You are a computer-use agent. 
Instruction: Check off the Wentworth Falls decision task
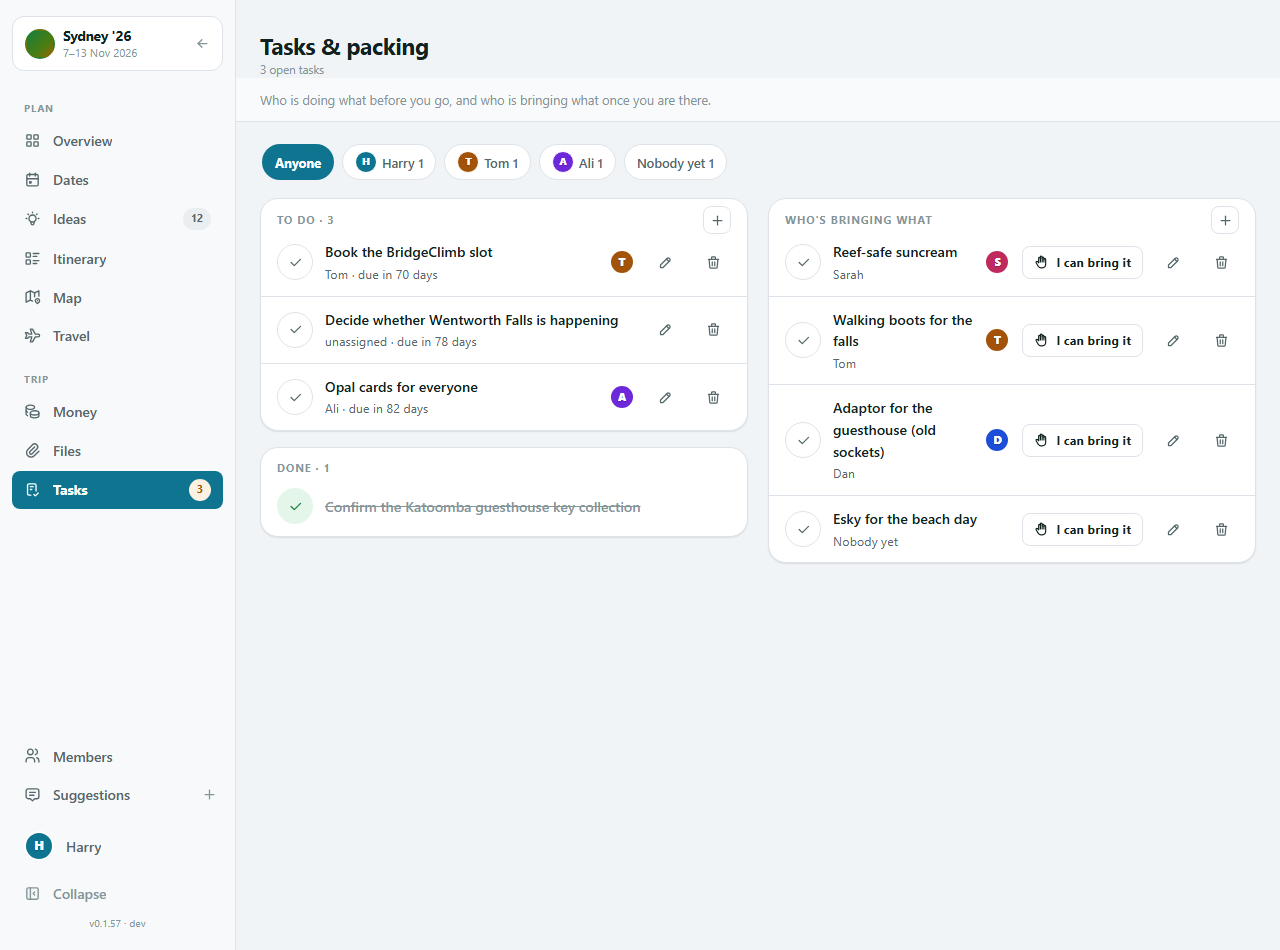pyautogui.click(x=295, y=330)
